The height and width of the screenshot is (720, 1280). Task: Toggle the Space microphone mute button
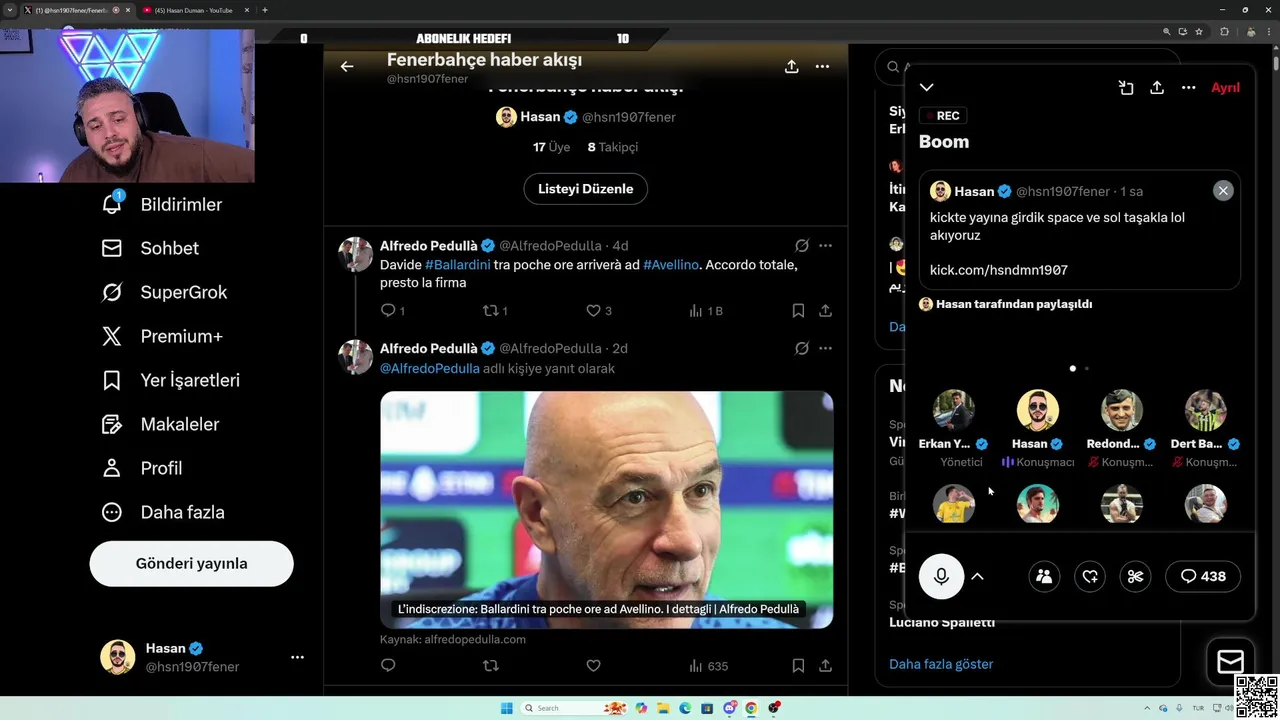(941, 576)
